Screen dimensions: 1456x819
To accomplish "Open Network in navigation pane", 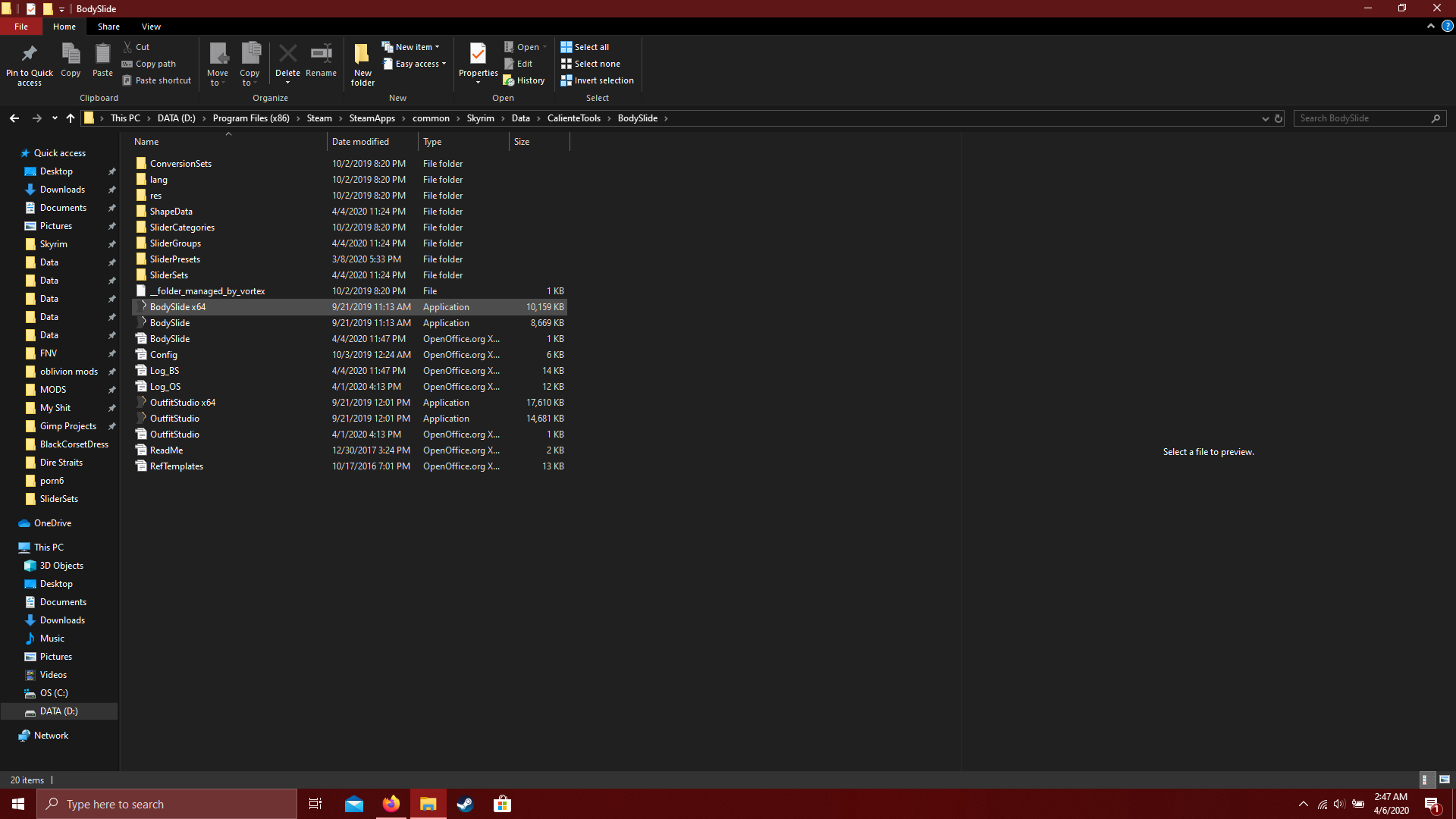I will (x=51, y=736).
